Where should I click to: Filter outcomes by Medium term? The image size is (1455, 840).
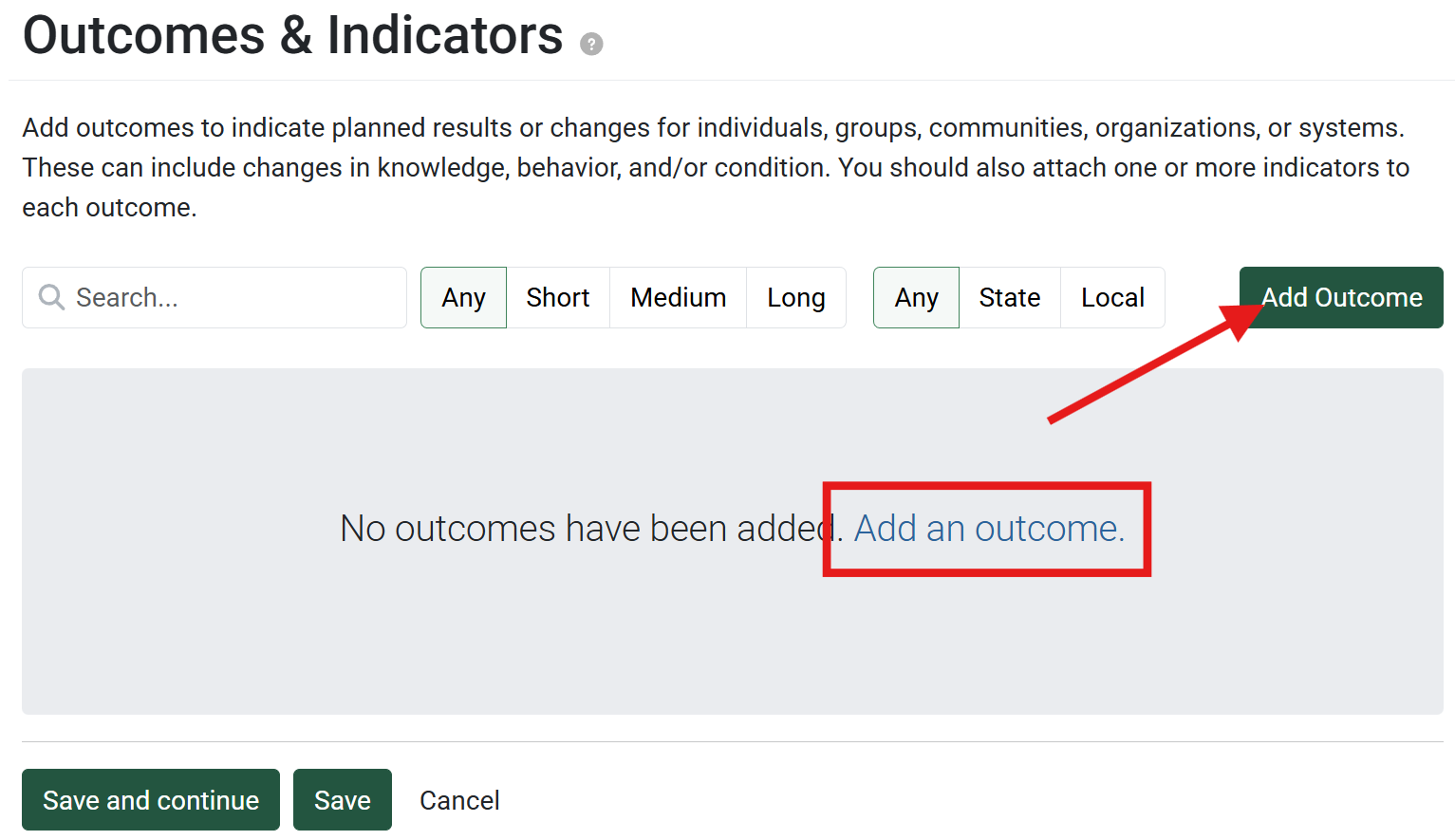pyautogui.click(x=678, y=298)
